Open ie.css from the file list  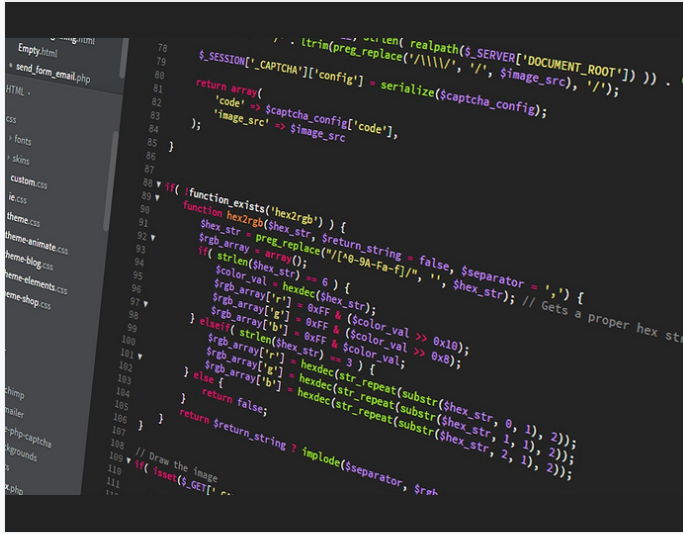[17, 198]
